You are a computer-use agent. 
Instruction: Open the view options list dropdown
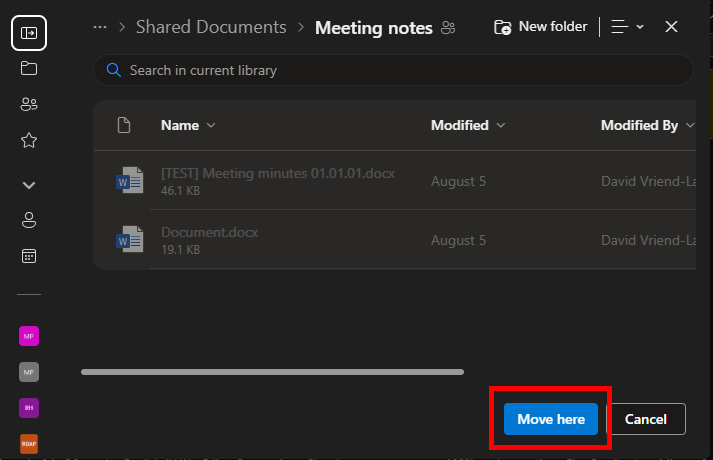pos(627,27)
